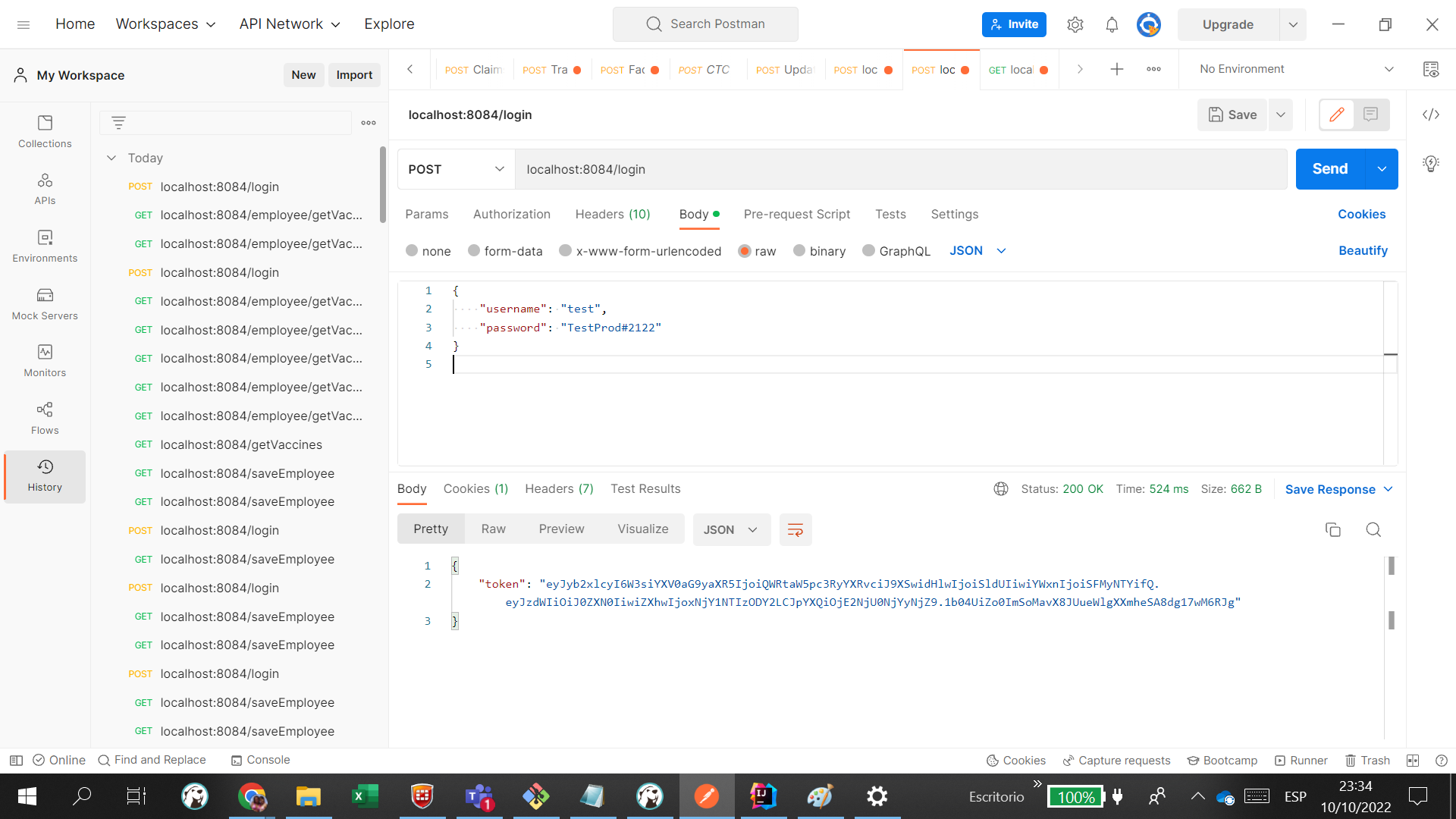
Task: Open the Collections panel in sidebar
Action: click(x=44, y=130)
